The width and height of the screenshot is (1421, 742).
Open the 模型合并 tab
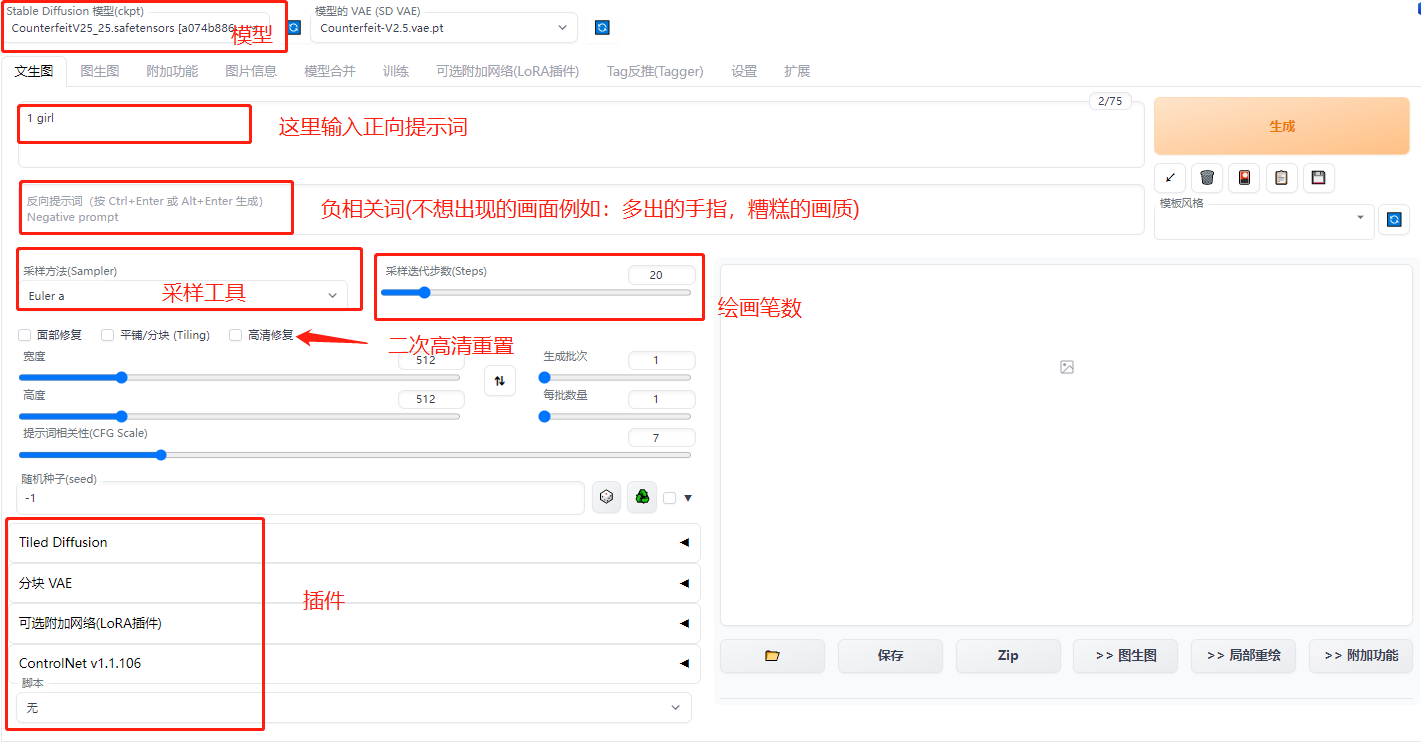(x=330, y=71)
